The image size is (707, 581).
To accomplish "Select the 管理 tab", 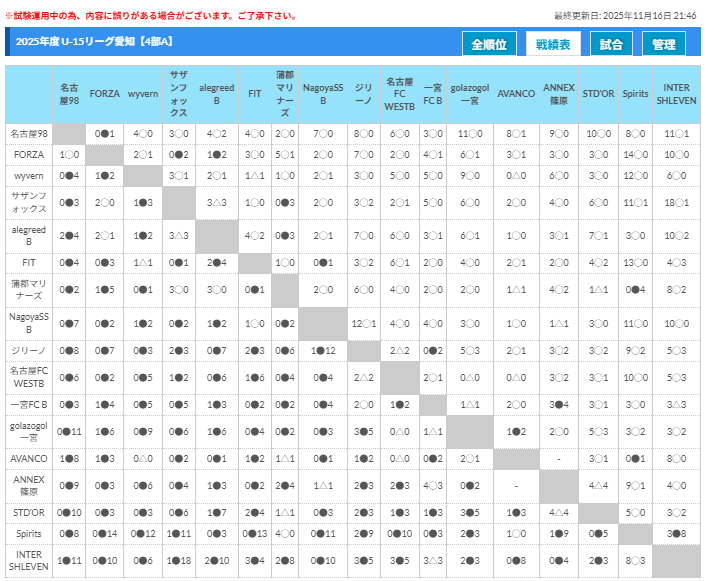I will tap(664, 44).
